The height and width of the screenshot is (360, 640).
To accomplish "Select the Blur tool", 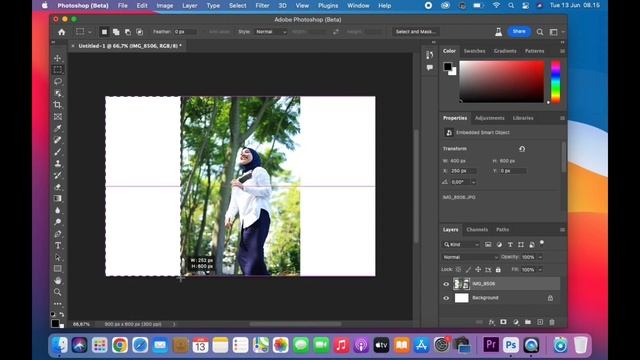I will [x=58, y=210].
